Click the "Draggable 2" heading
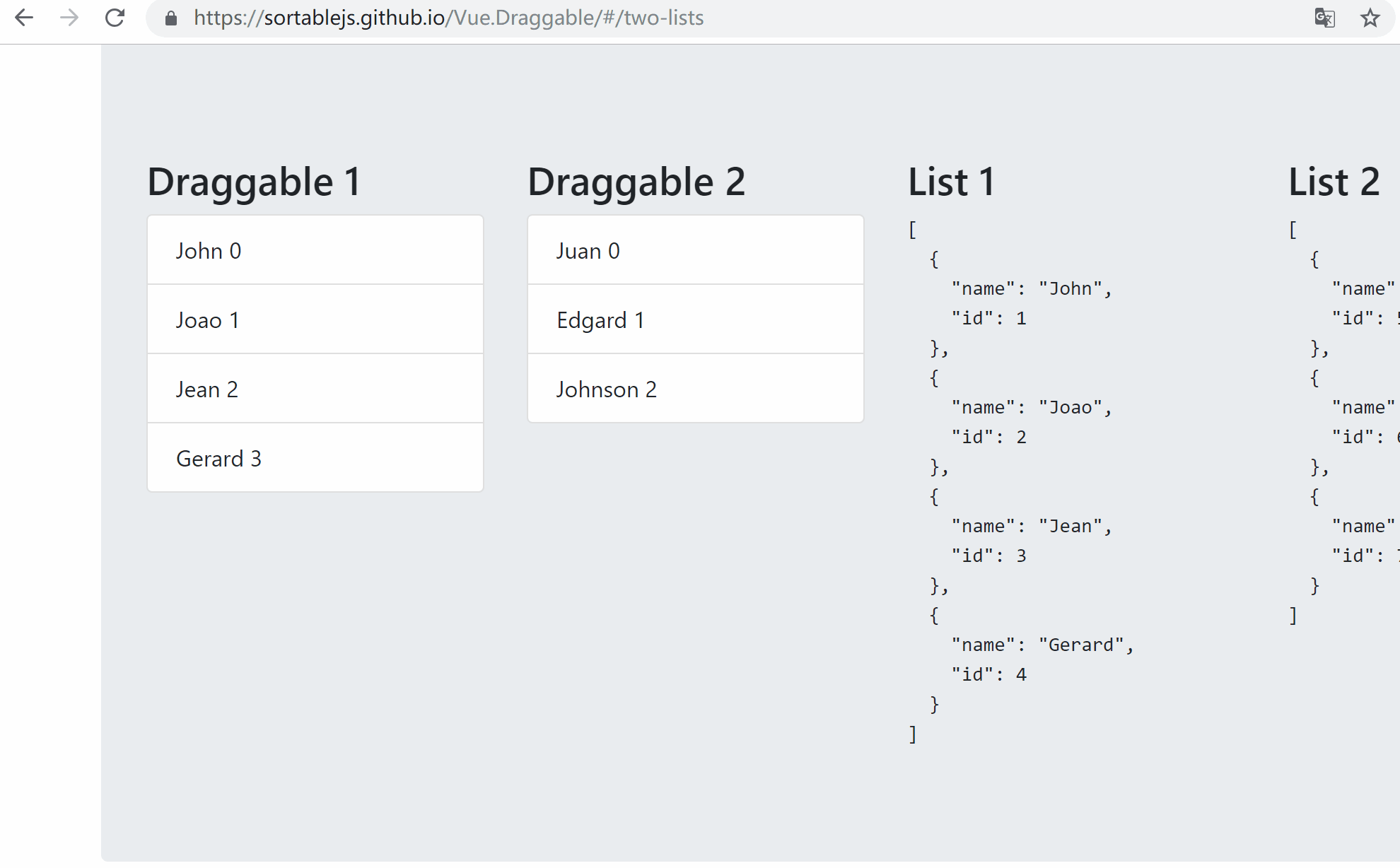 pyautogui.click(x=636, y=182)
